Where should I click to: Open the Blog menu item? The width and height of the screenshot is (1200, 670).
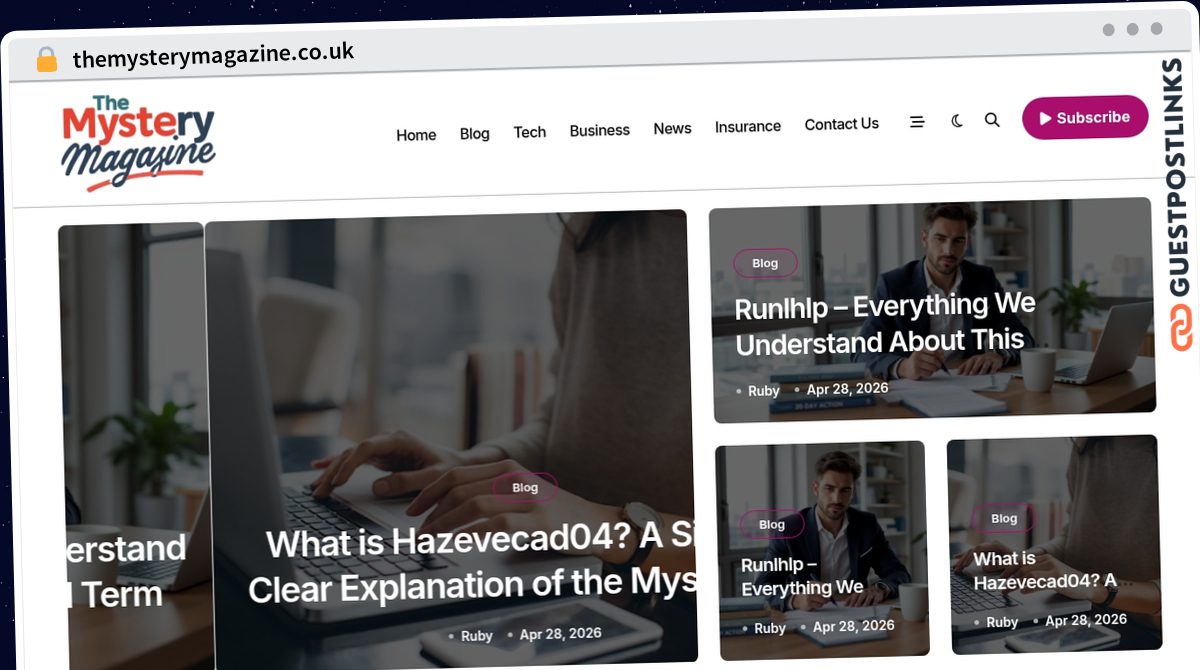(475, 133)
